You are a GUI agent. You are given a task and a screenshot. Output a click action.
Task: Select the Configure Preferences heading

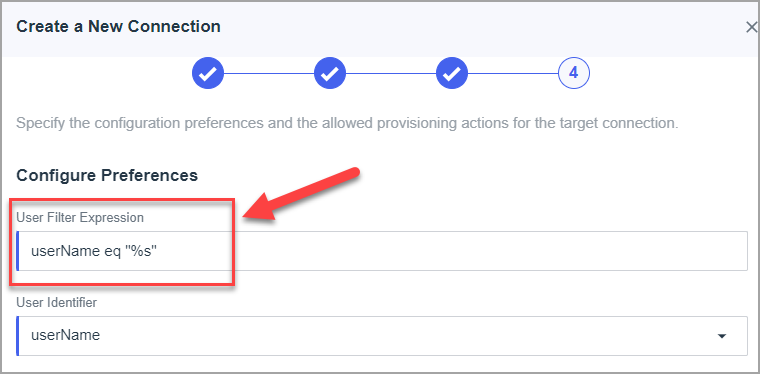[107, 175]
